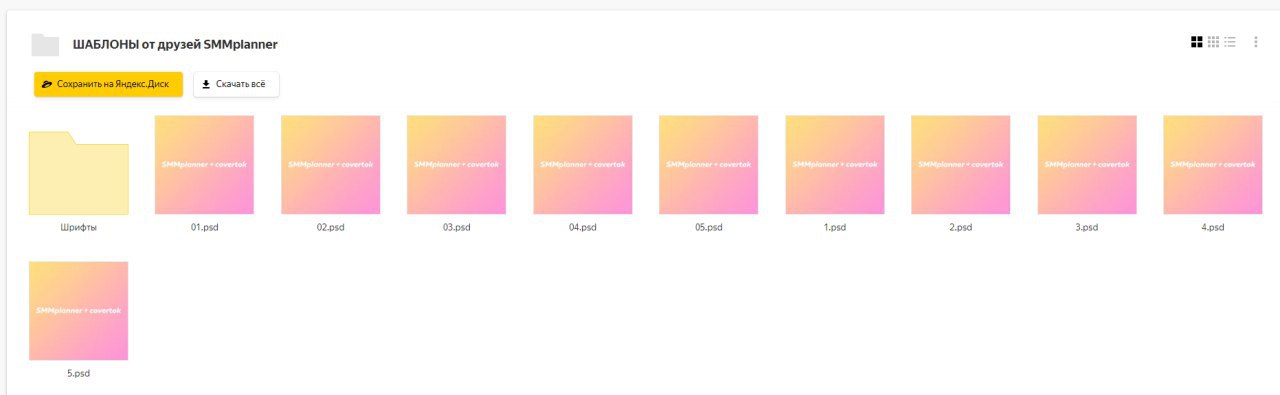Click the file name 02.psd
Image resolution: width=1280 pixels, height=395 pixels.
(x=330, y=228)
